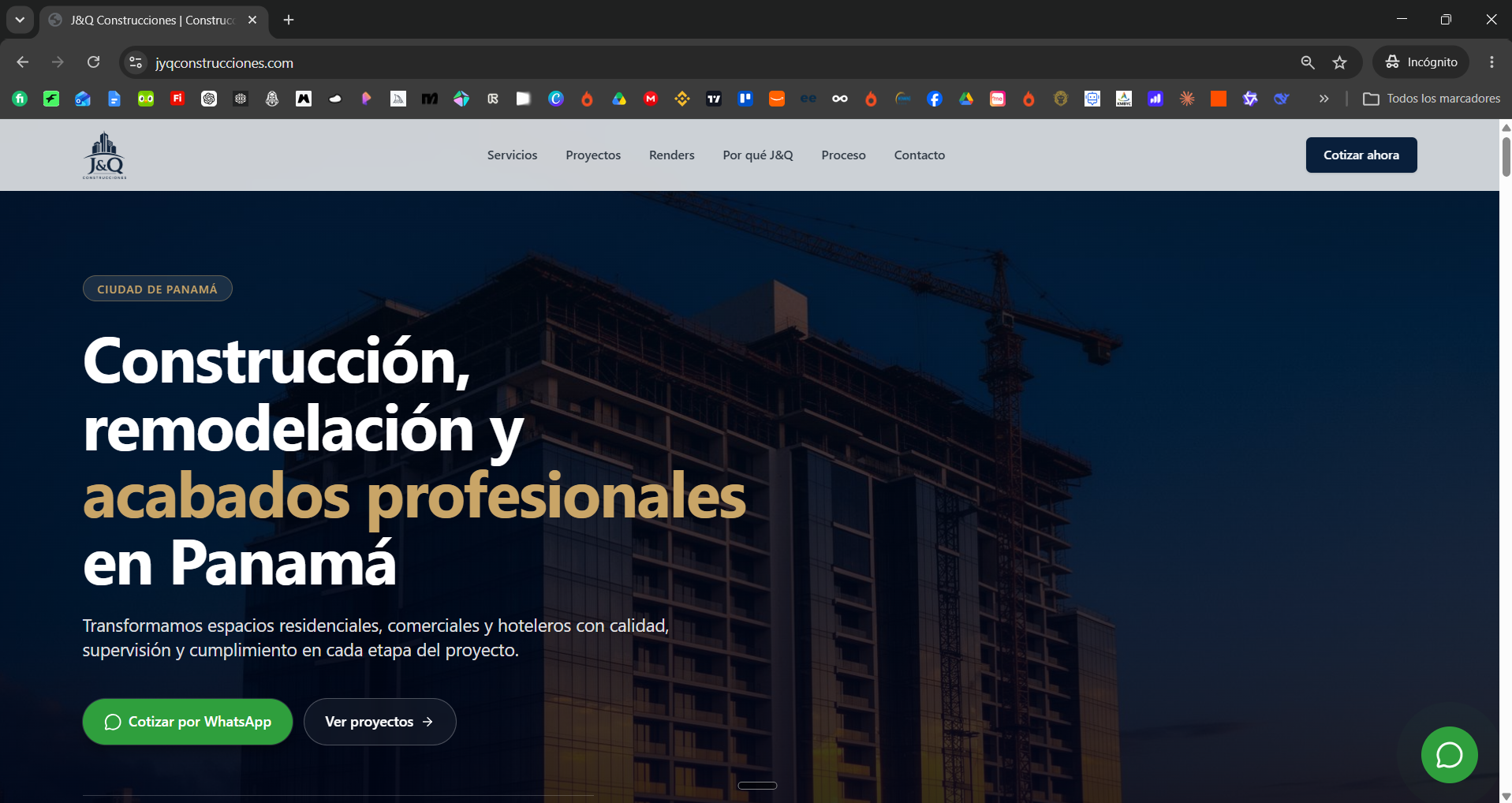Image resolution: width=1512 pixels, height=803 pixels.
Task: Open the KMBYC bookmark icon
Action: (1124, 99)
